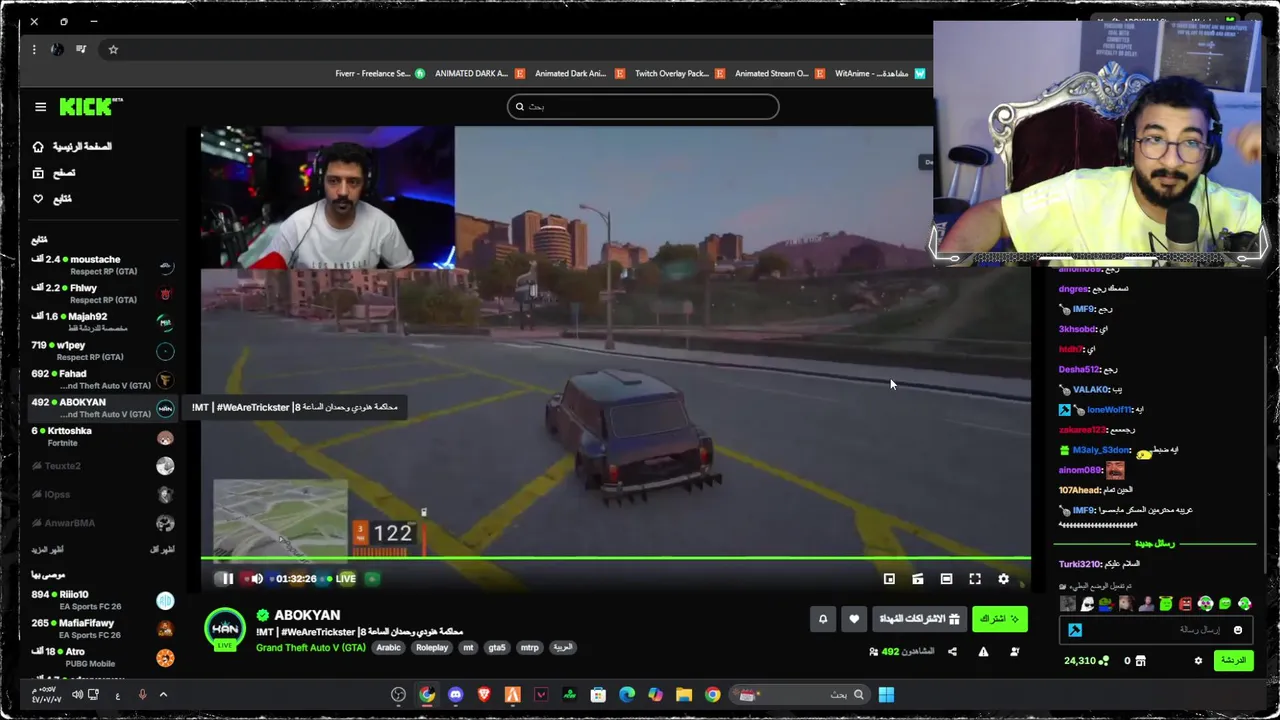This screenshot has width=1280, height=720.
Task: Open the emoji picker in chat
Action: tap(1238, 630)
